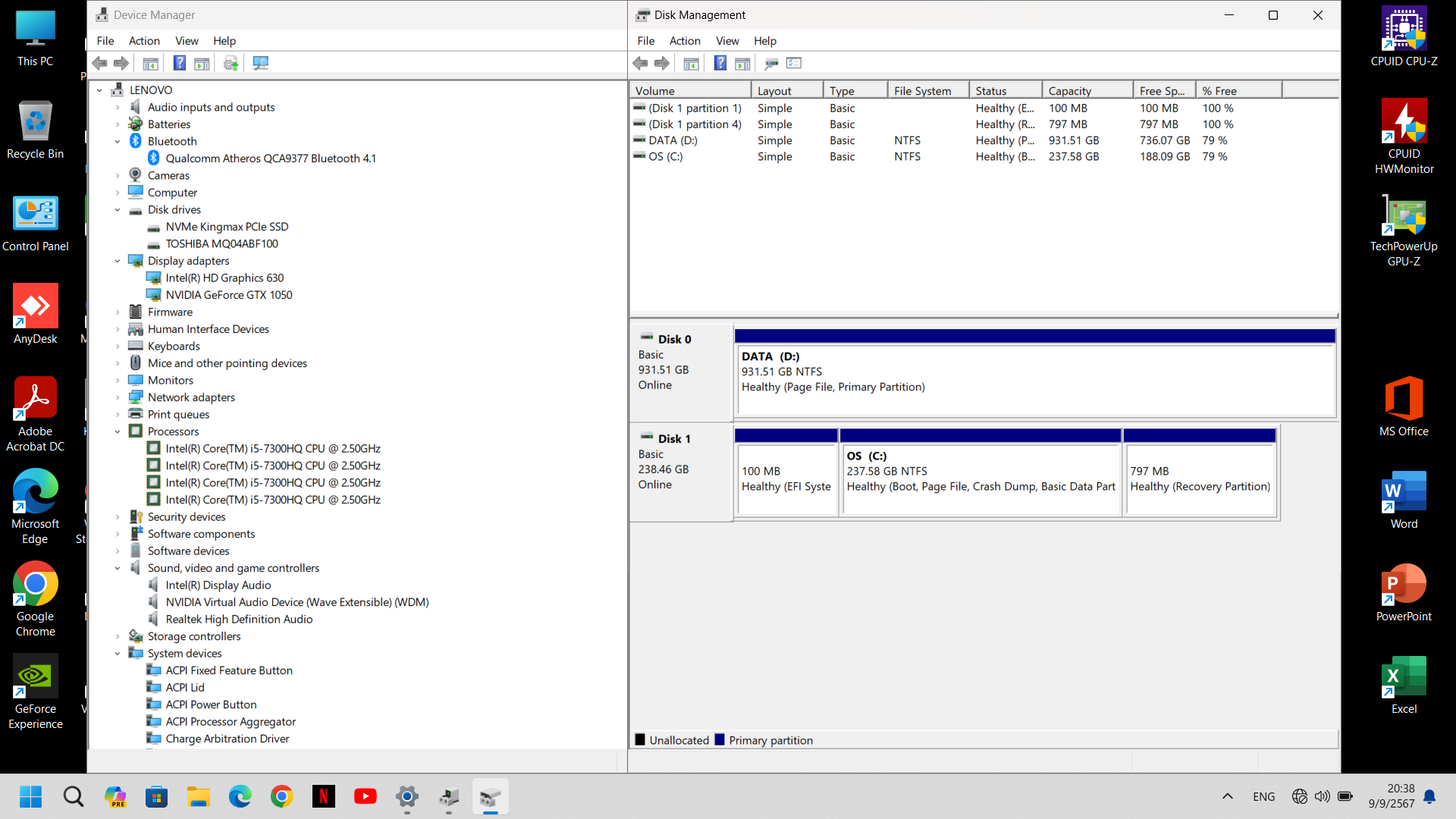Click Rescan disks icon in Disk Management toolbar
Viewport: 1456px width, 819px height.
click(772, 63)
